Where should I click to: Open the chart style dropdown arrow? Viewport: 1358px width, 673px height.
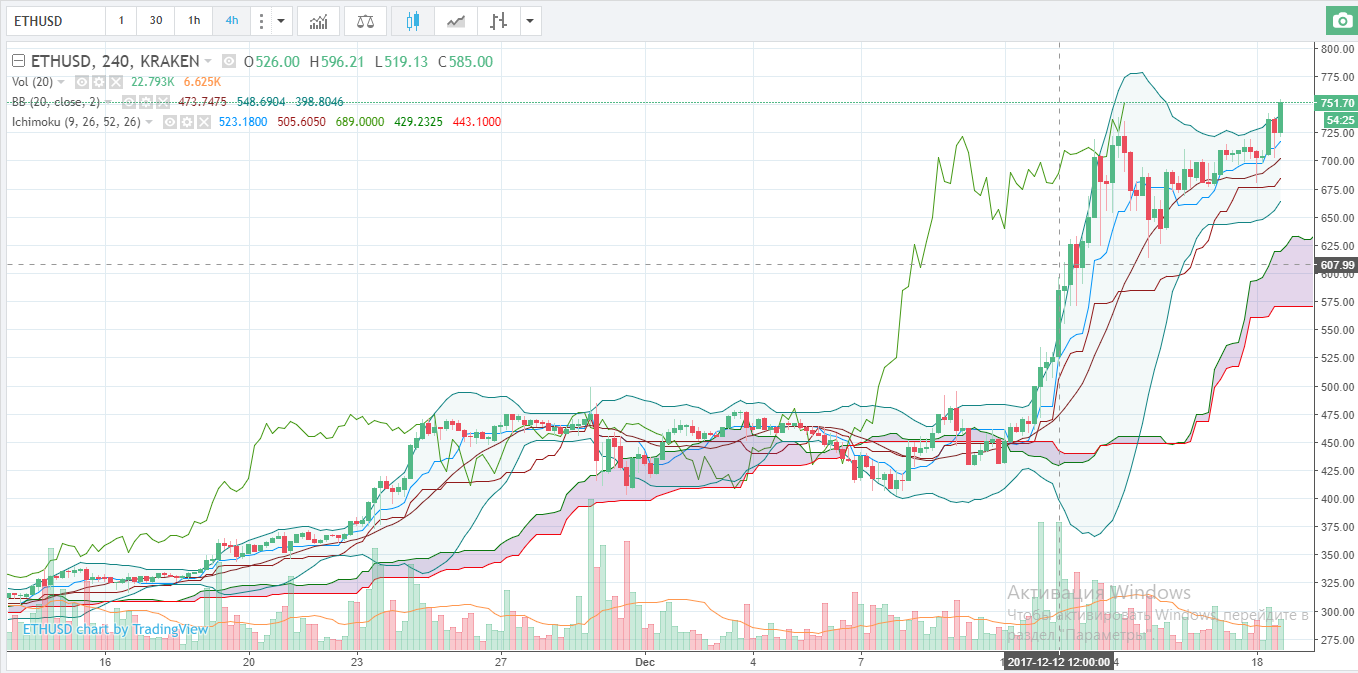click(530, 20)
